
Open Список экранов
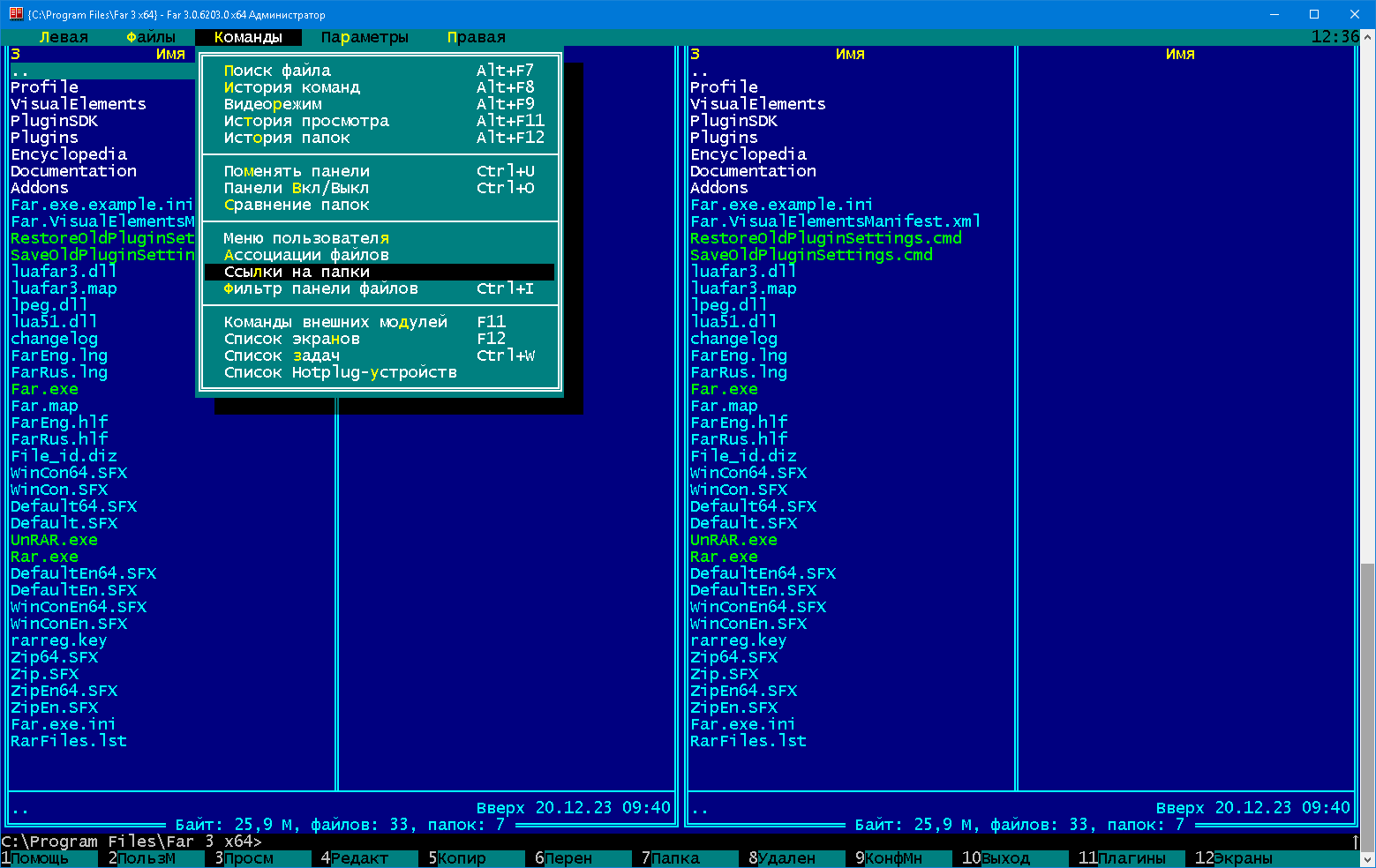click(380, 339)
